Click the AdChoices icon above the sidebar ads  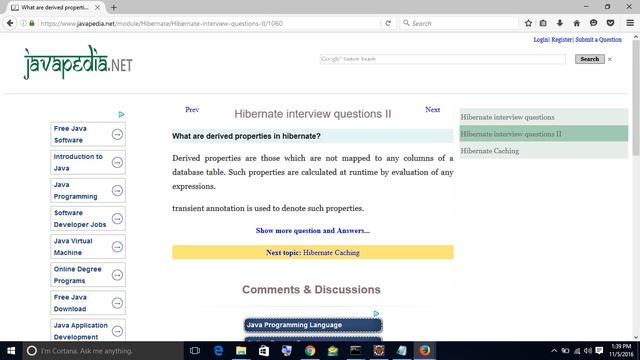click(x=121, y=114)
